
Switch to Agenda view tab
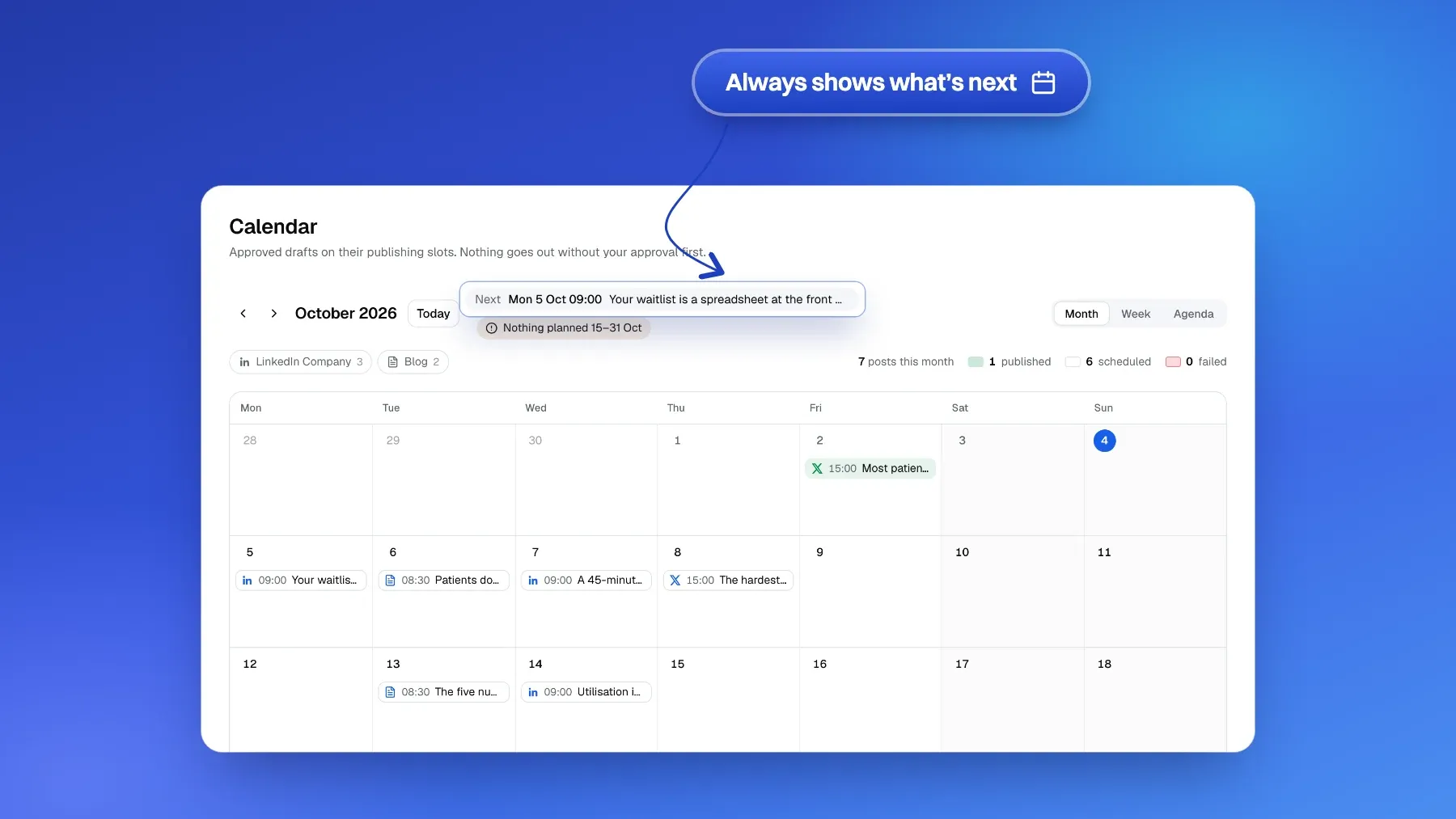(1193, 314)
